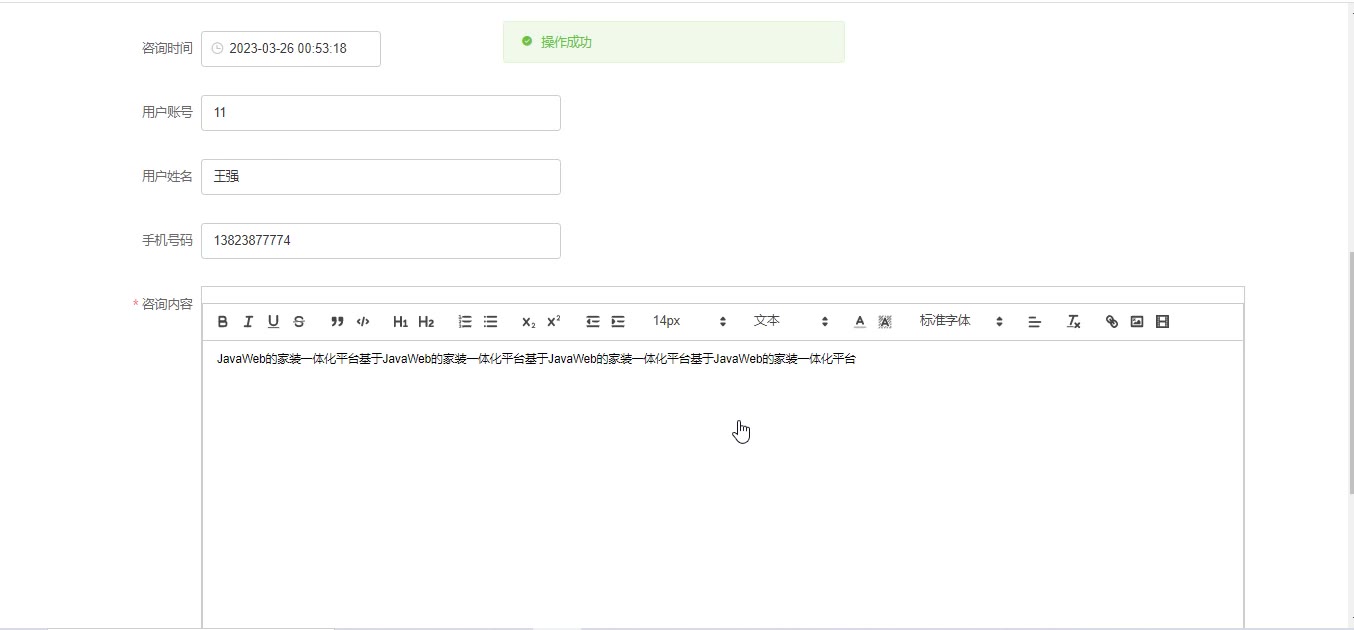The width and height of the screenshot is (1354, 630).
Task: Open the text alignment options
Action: 1035,322
